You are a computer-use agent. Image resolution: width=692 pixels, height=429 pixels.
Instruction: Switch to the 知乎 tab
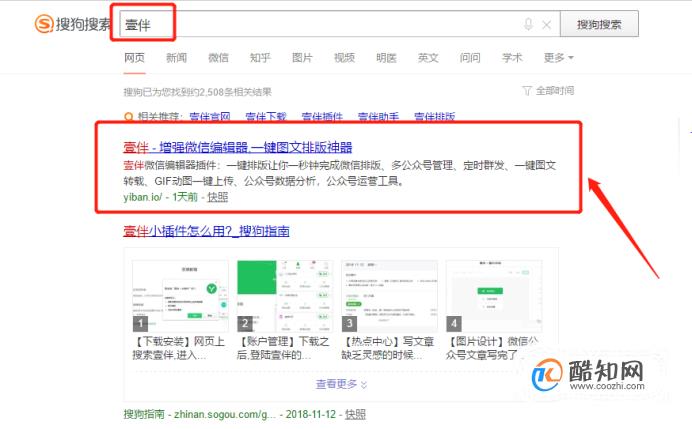click(260, 58)
